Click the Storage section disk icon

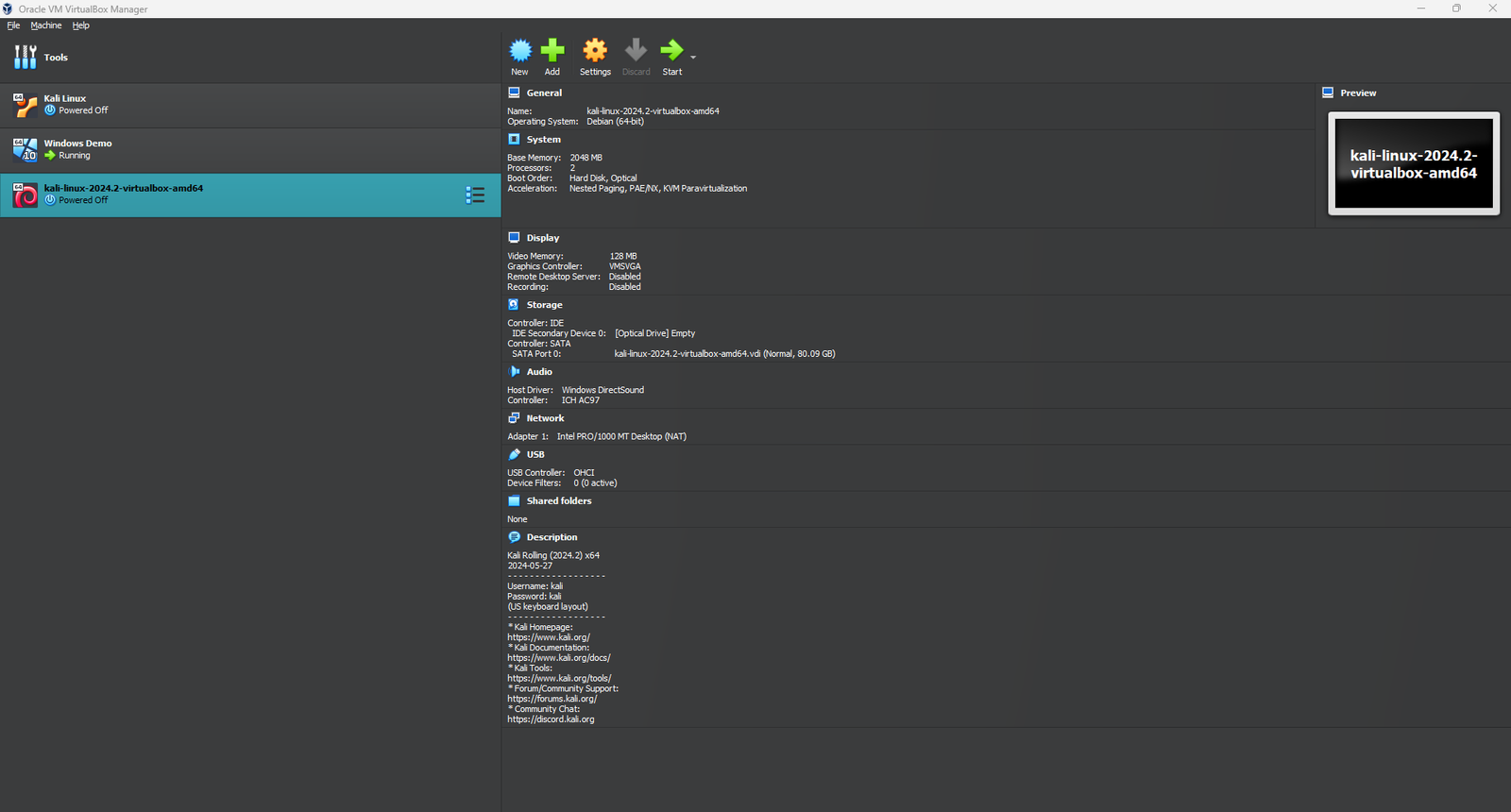point(514,304)
